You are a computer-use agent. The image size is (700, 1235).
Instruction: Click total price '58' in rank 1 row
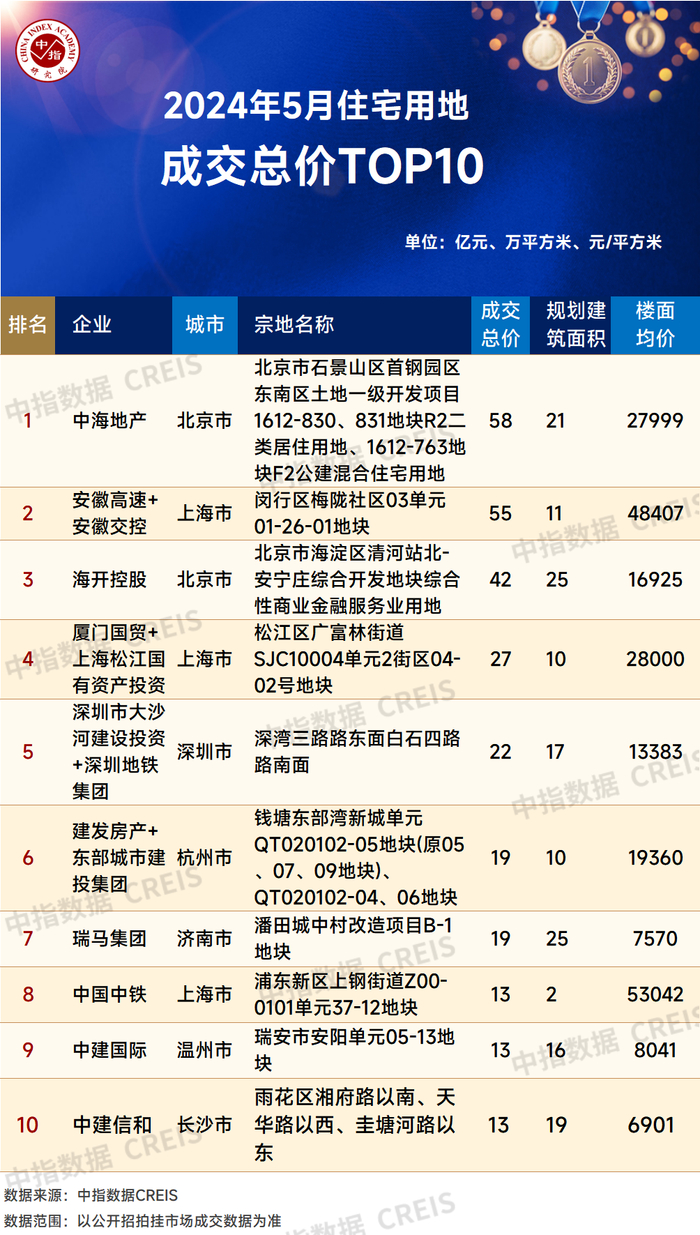click(501, 420)
